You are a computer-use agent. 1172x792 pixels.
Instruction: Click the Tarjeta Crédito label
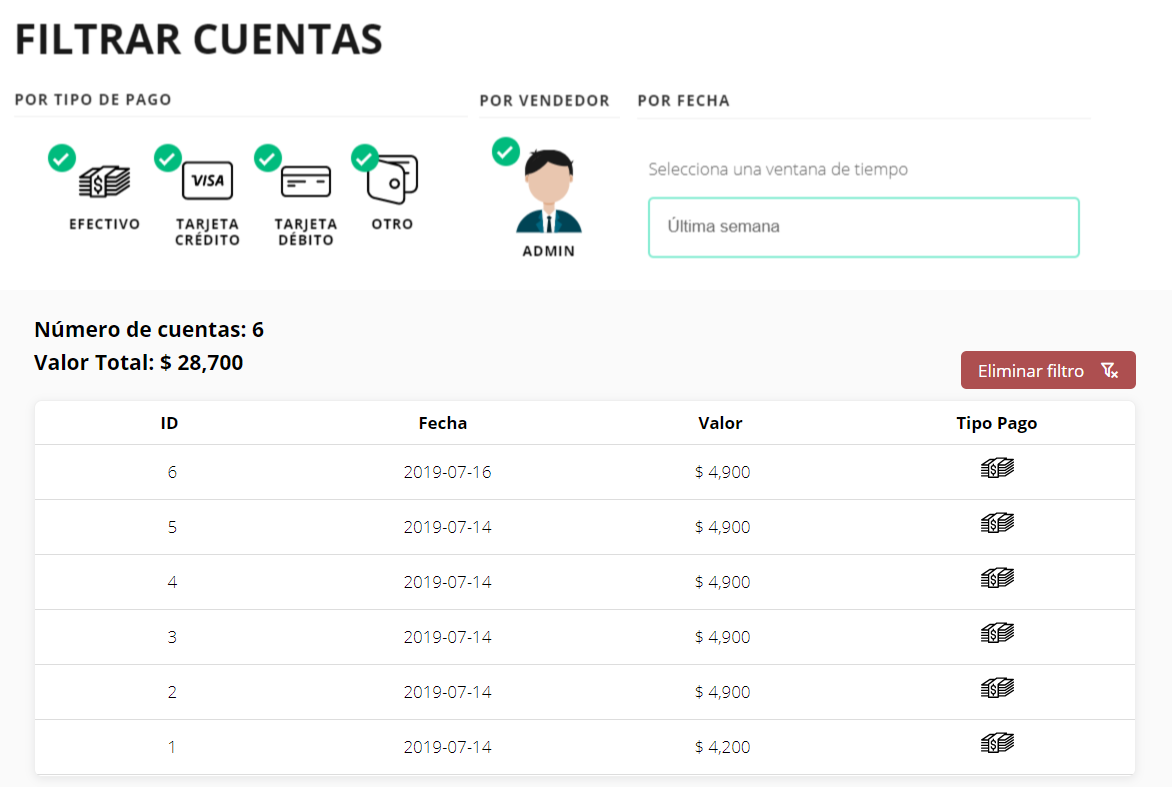pos(207,232)
